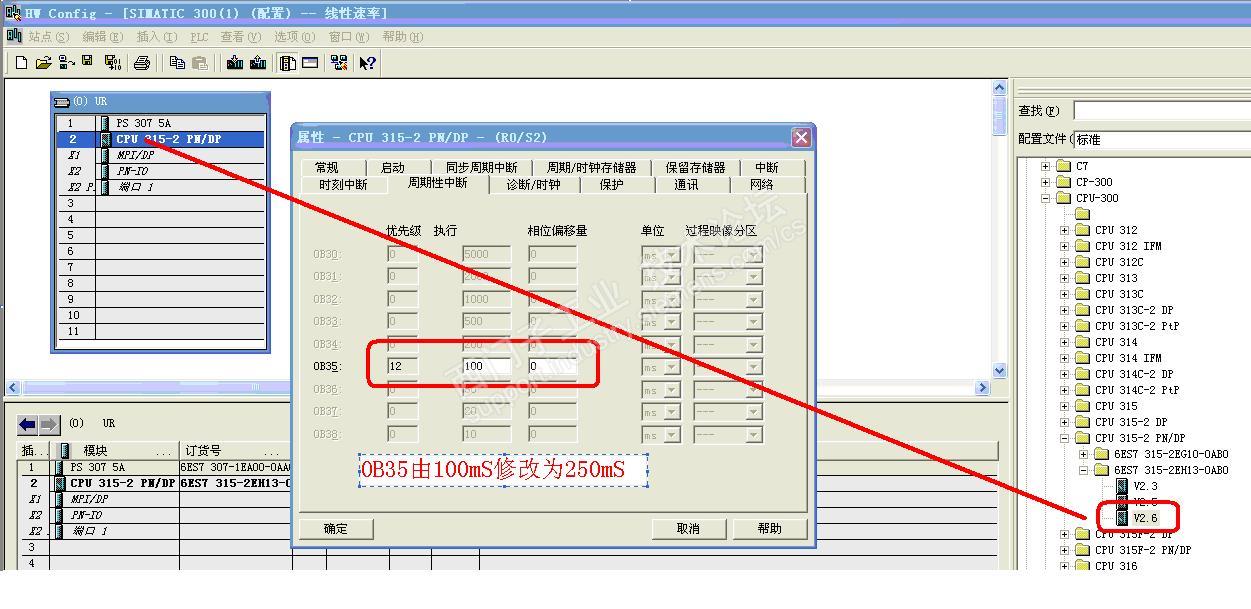Collapse the 6ES7 315-2EH13-0AB0 node
This screenshot has width=1251, height=609.
[1084, 470]
